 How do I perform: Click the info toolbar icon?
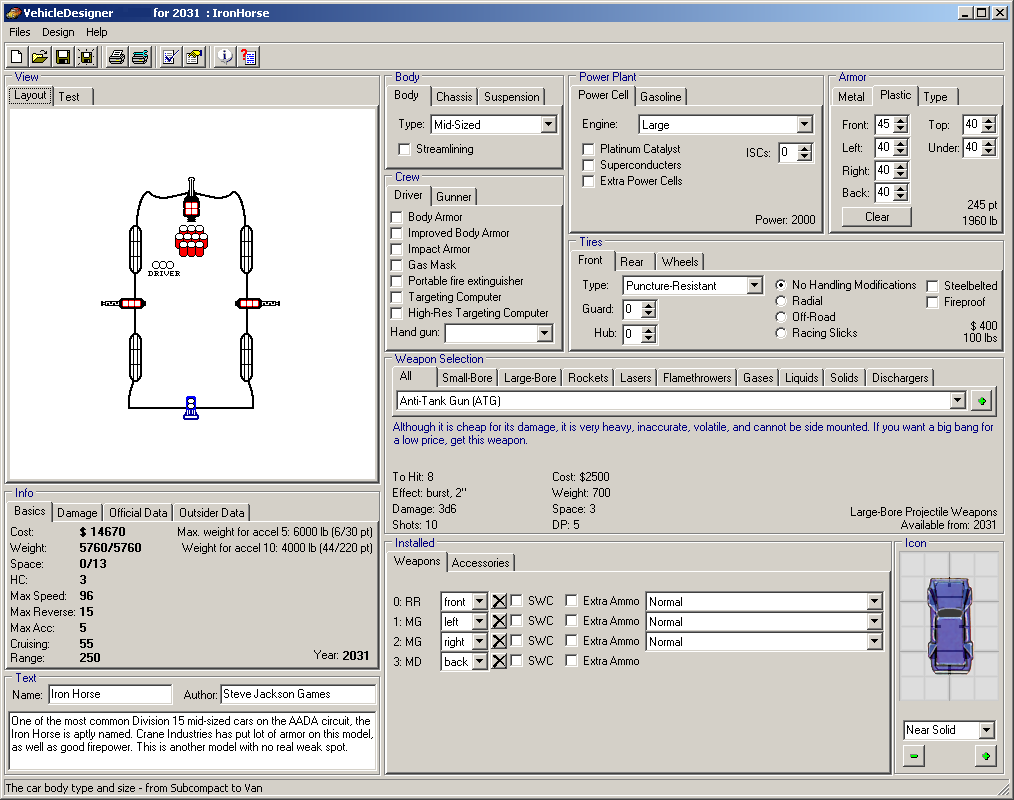point(223,57)
